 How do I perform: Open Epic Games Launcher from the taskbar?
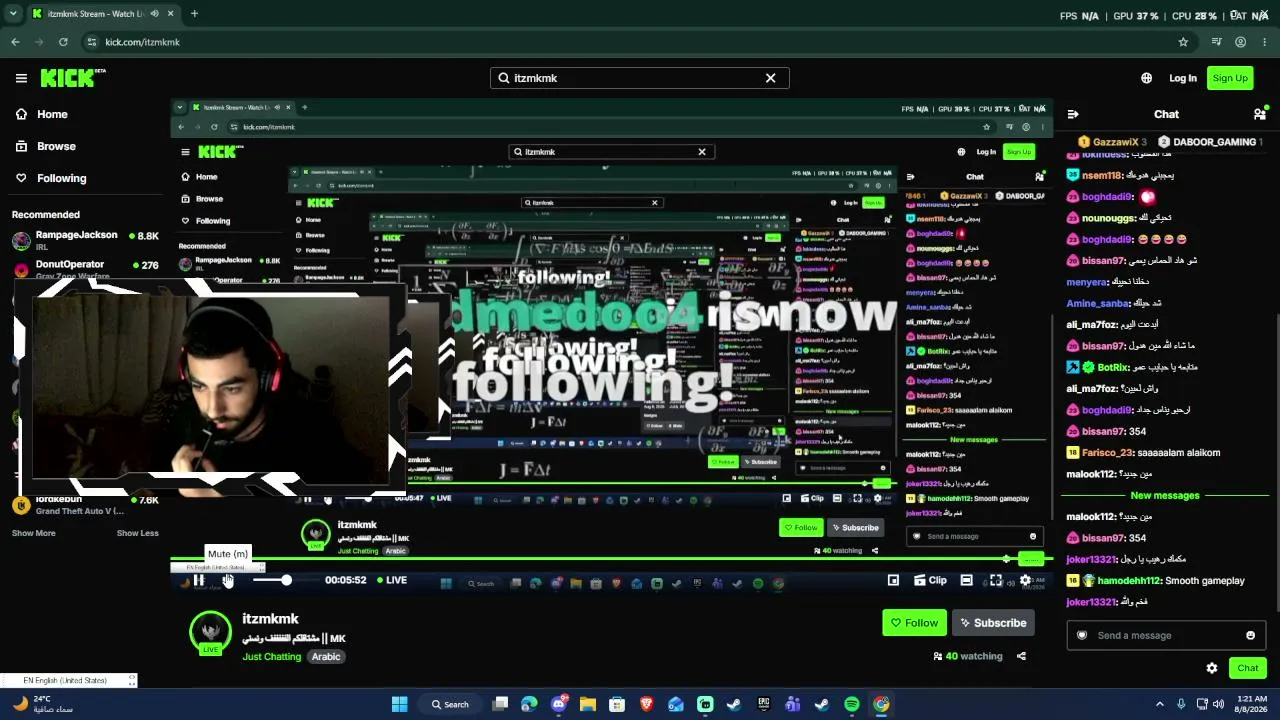coord(764,704)
